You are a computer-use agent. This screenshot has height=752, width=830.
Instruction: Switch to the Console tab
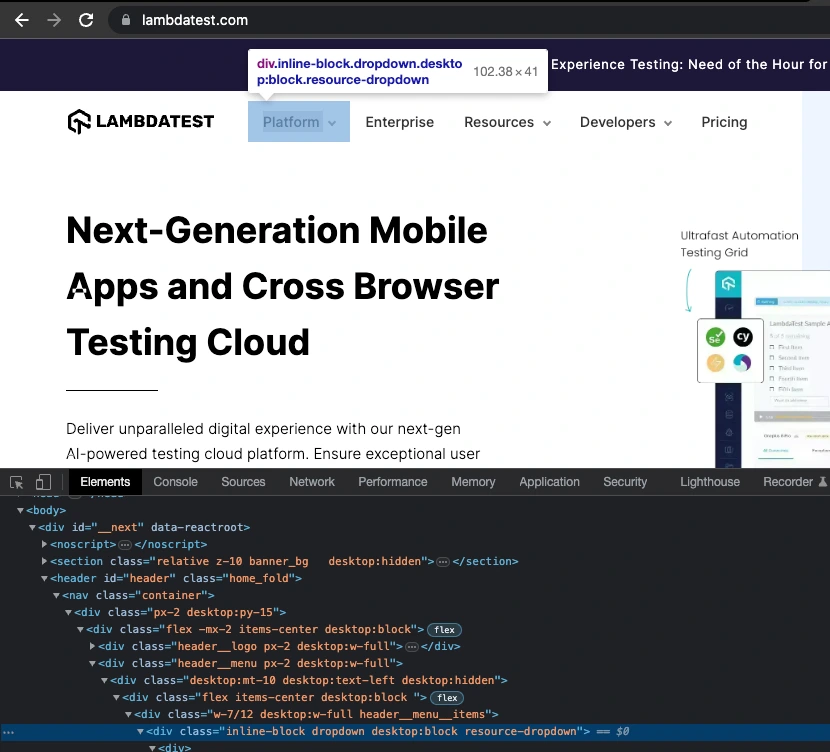pos(175,482)
